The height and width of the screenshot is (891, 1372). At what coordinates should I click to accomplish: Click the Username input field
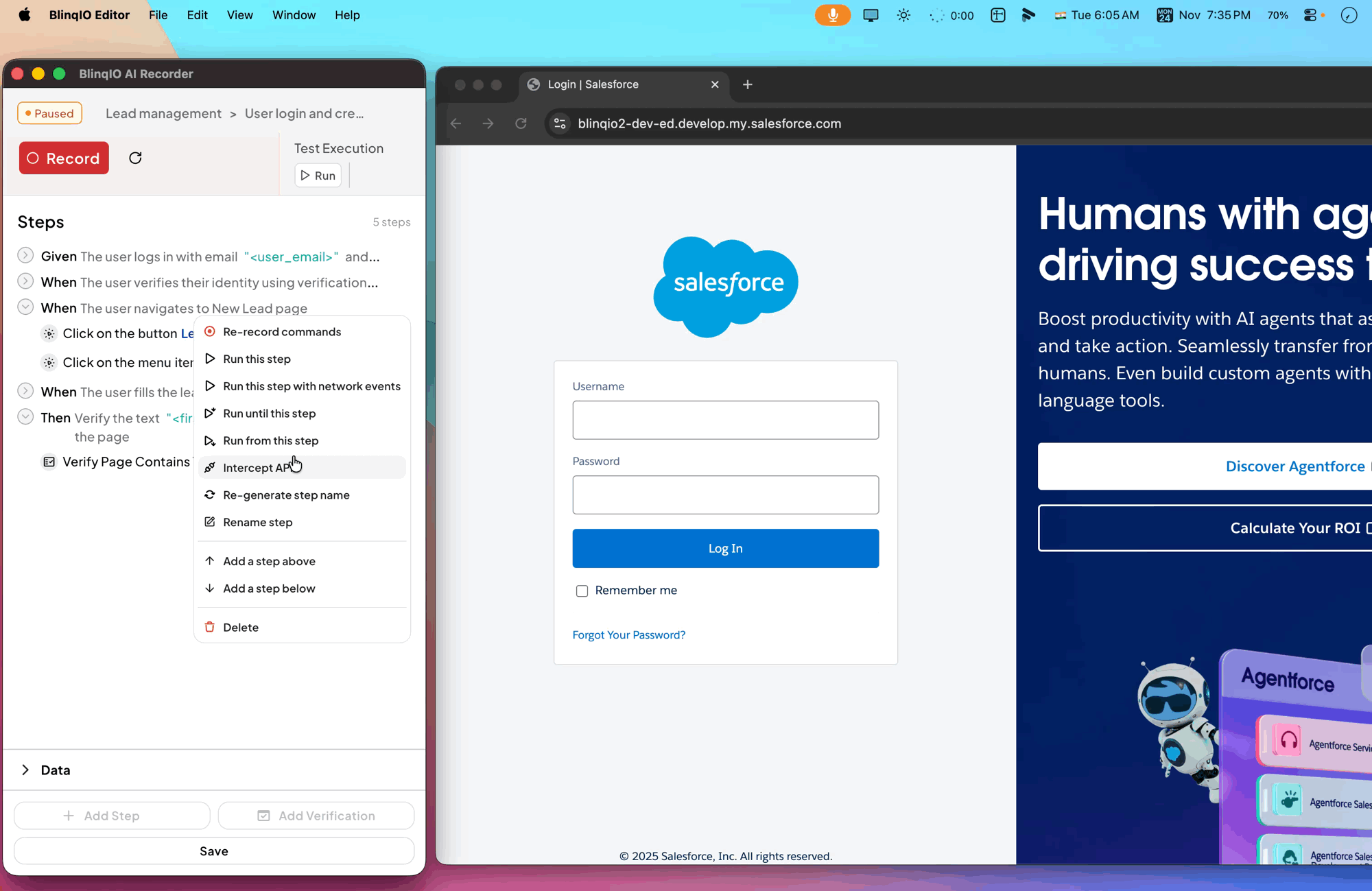click(x=725, y=420)
